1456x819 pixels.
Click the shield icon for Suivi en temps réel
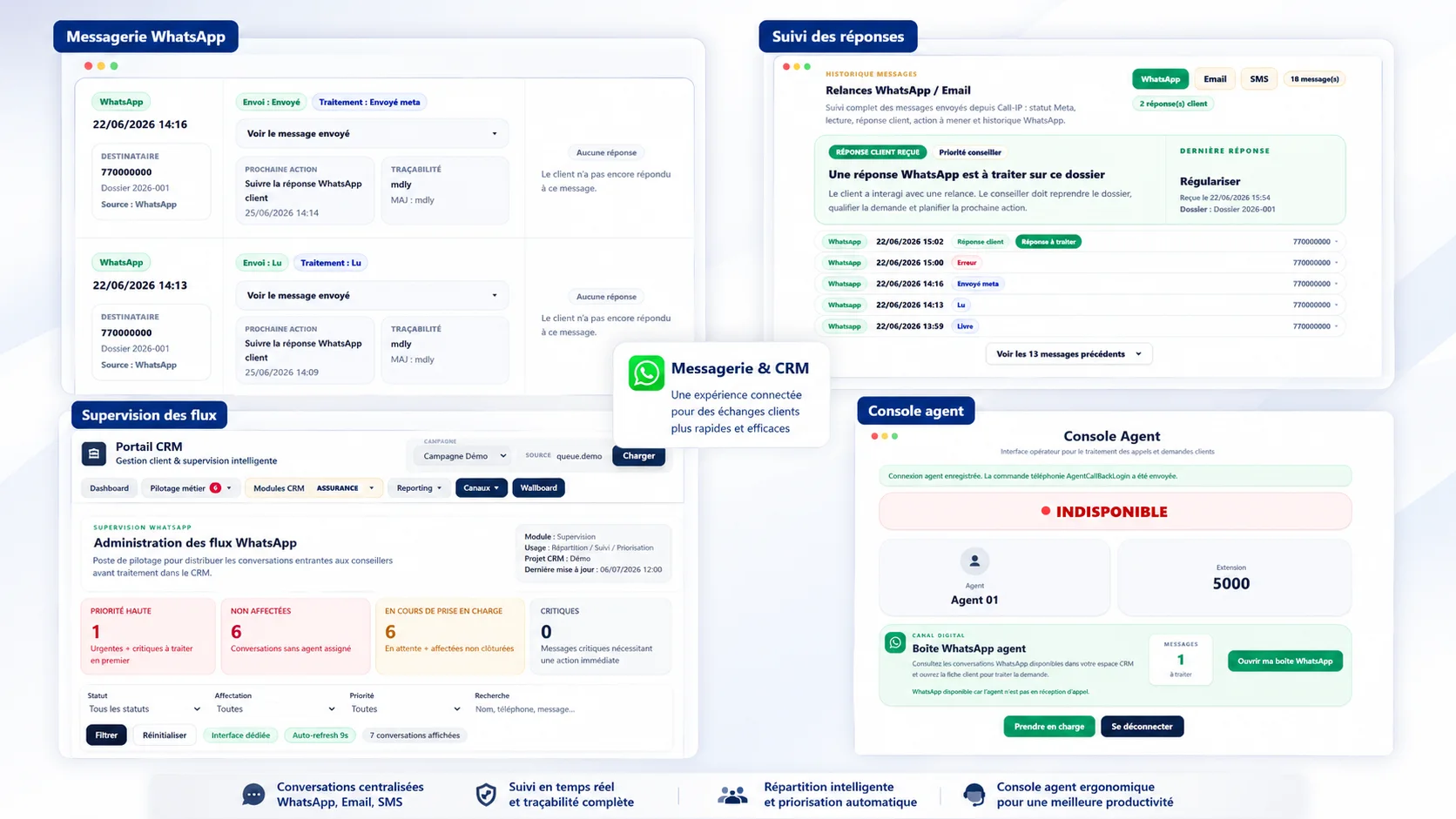tap(486, 794)
